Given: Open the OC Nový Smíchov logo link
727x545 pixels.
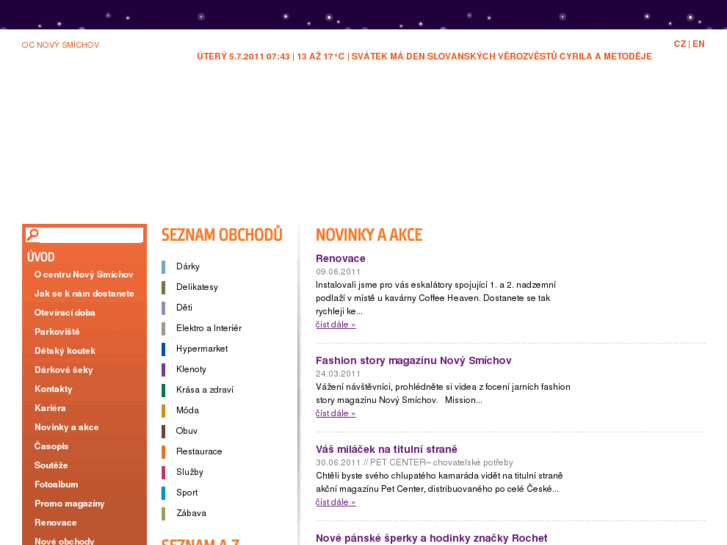Looking at the screenshot, I should click(x=60, y=45).
